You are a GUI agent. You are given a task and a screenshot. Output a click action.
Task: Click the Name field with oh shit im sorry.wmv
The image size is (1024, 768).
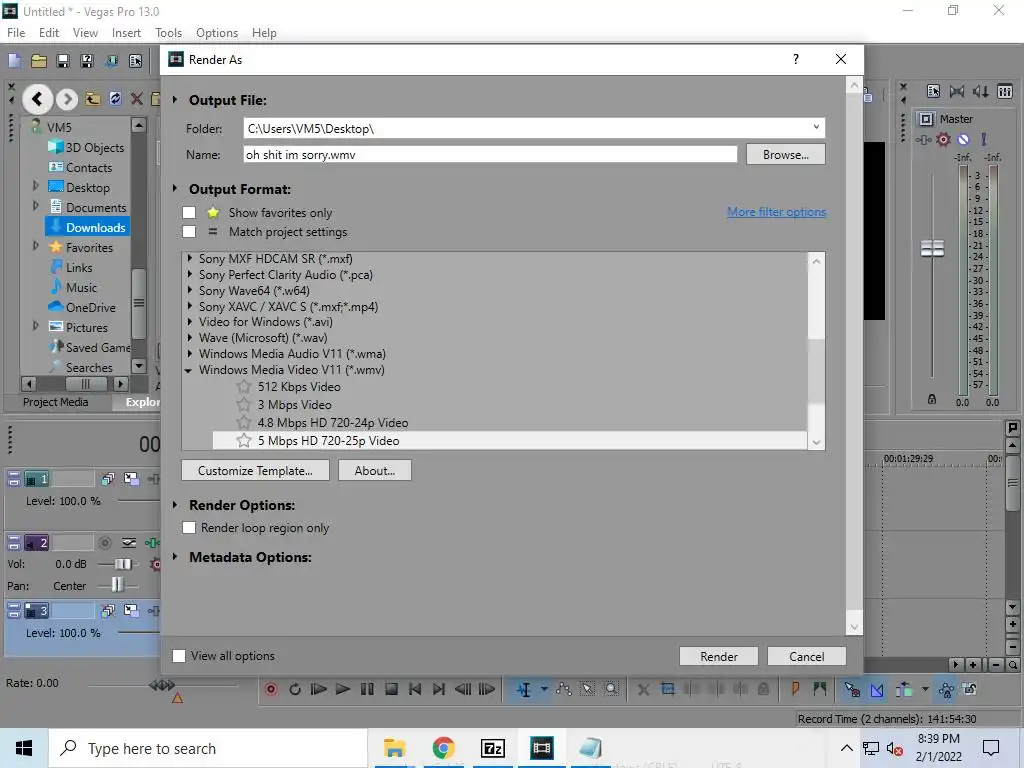coord(490,155)
